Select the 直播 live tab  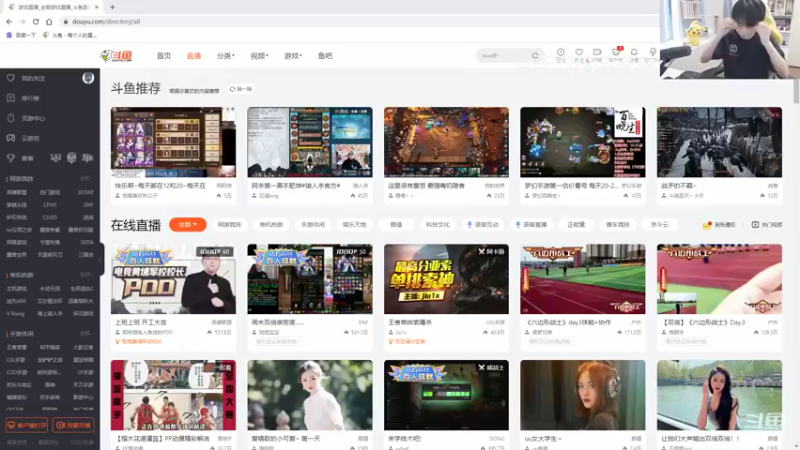194,56
